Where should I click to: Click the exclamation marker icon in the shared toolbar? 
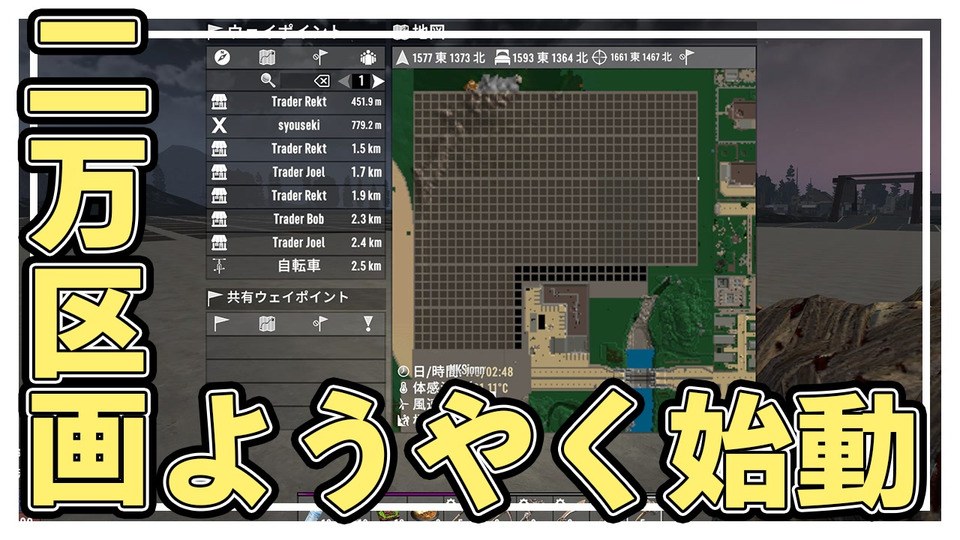click(368, 323)
